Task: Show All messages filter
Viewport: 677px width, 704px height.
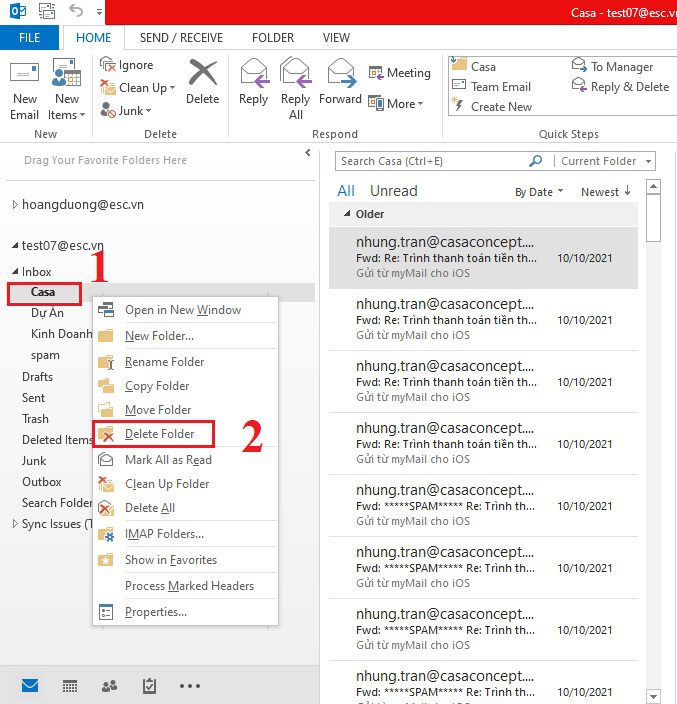Action: click(346, 191)
